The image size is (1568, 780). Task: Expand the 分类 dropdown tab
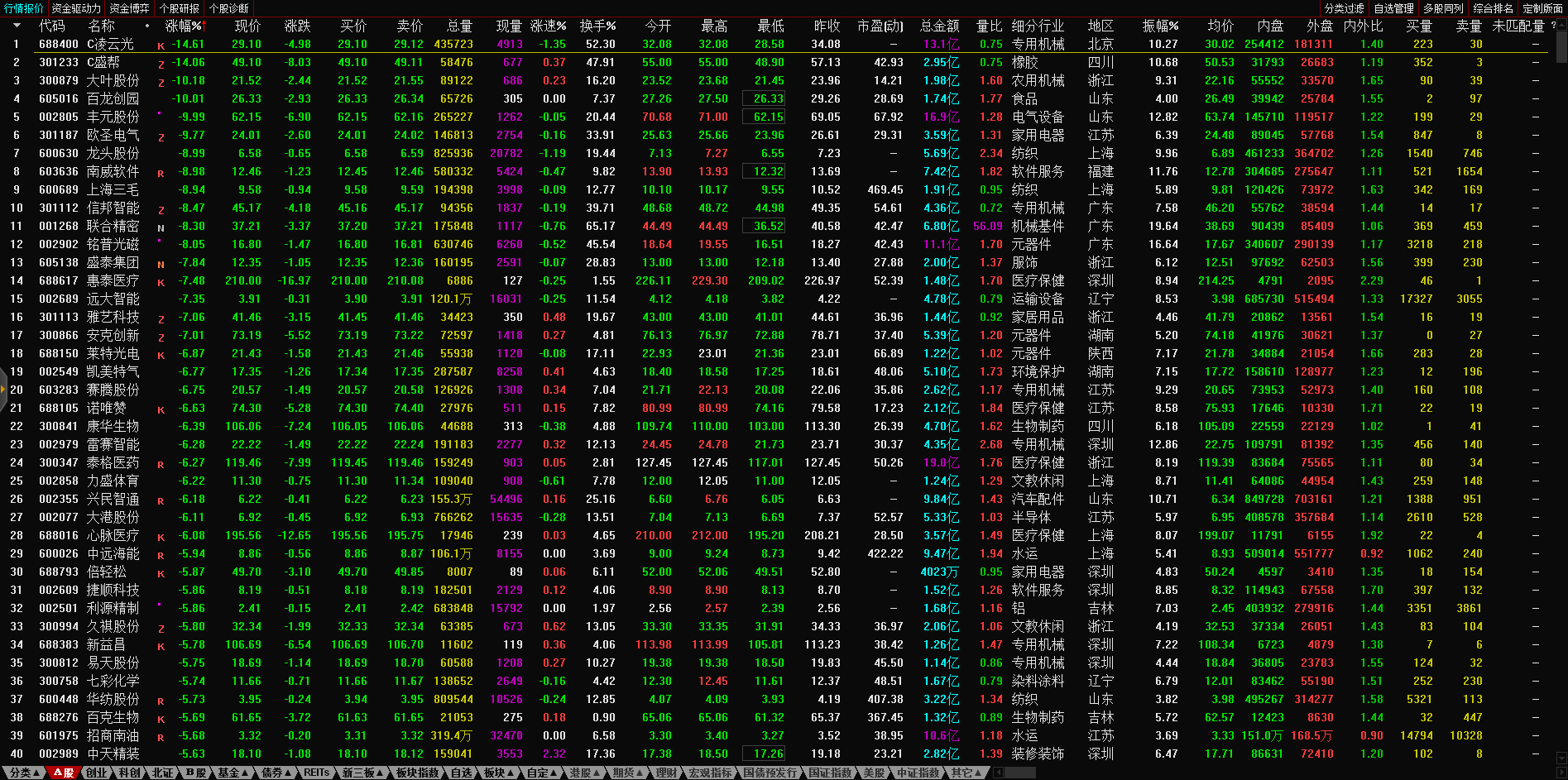point(25,773)
